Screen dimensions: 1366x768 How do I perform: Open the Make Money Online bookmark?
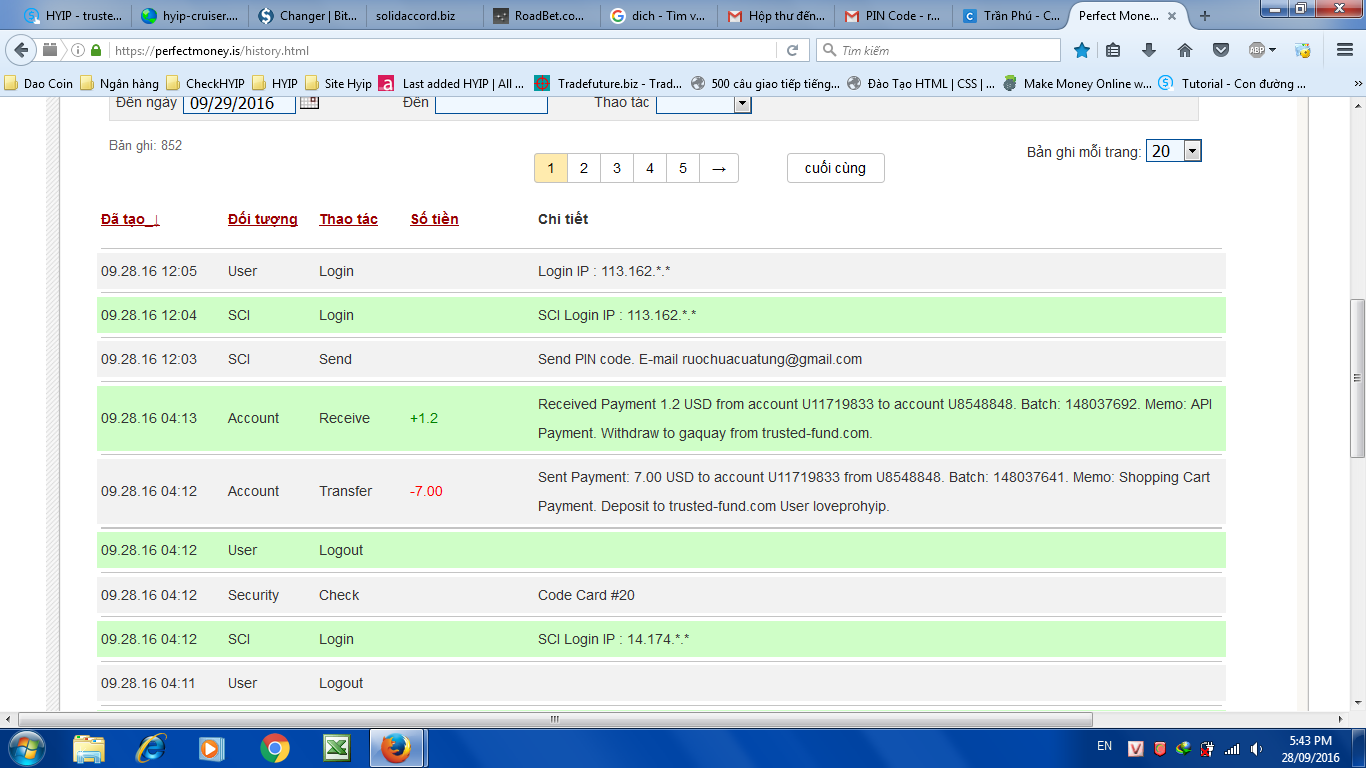[1076, 84]
